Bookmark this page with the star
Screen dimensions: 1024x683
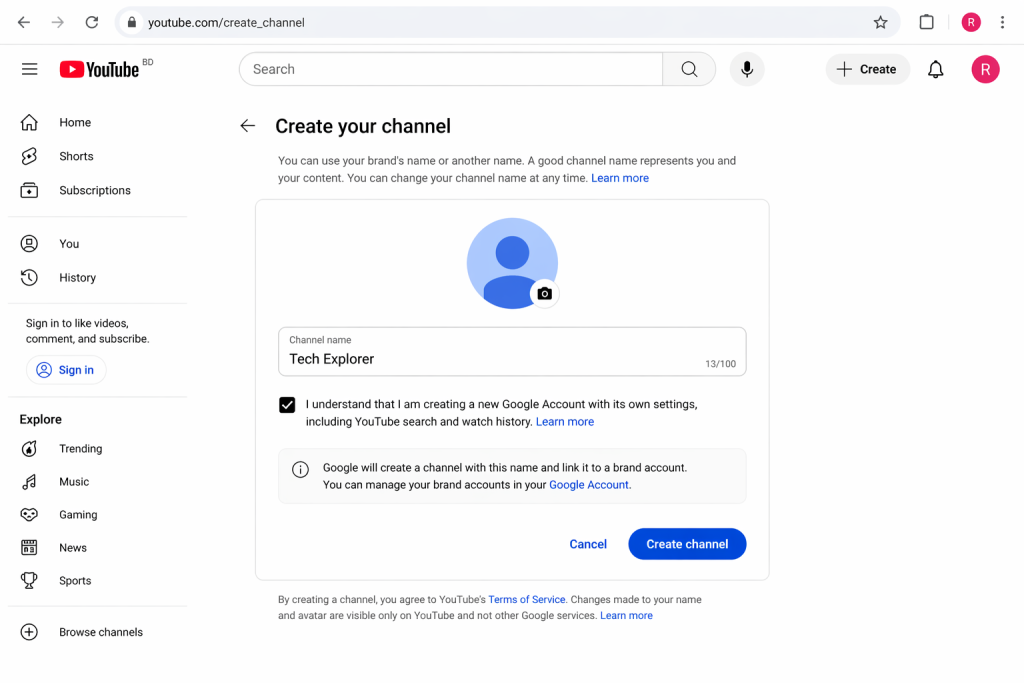[x=880, y=22]
